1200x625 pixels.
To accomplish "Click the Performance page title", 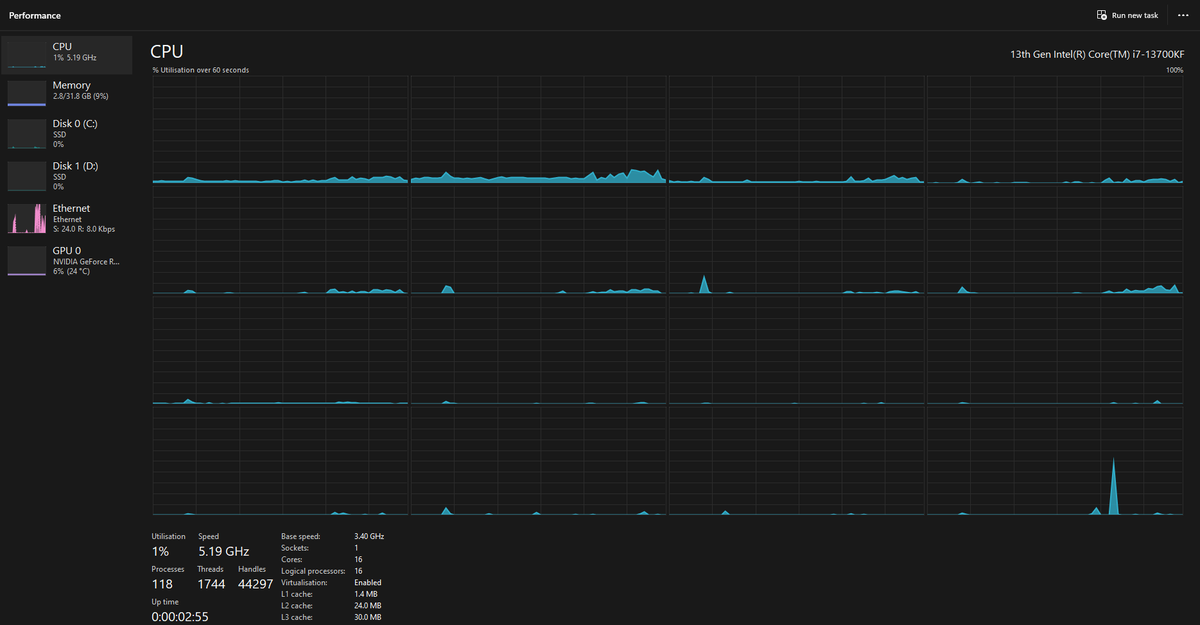I will pos(35,16).
